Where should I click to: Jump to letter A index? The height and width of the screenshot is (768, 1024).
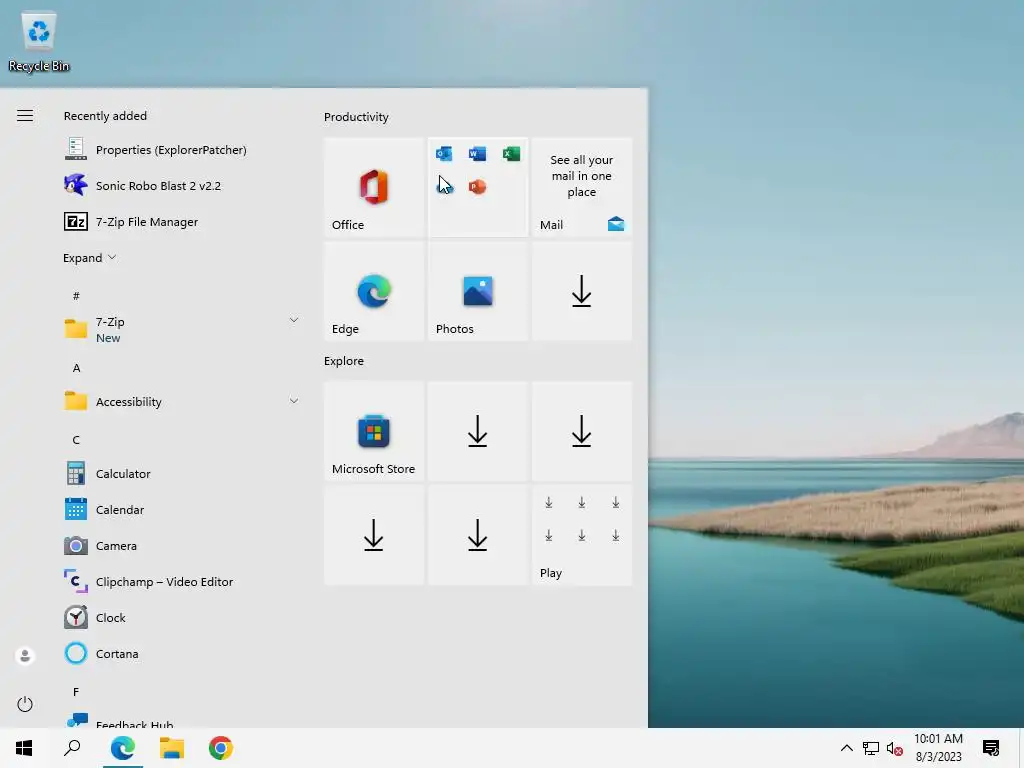(x=76, y=368)
